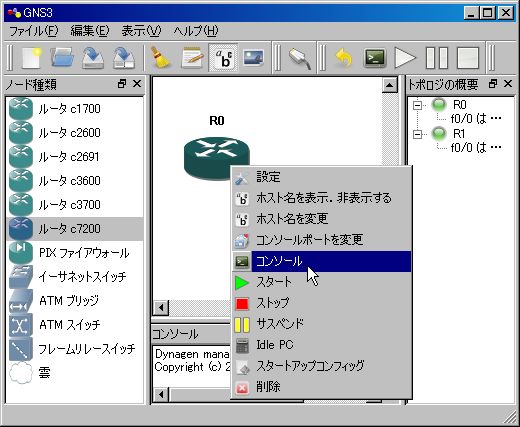Viewport: 520px width, 427px height.
Task: Choose スタート in the context menu
Action: 322,282
